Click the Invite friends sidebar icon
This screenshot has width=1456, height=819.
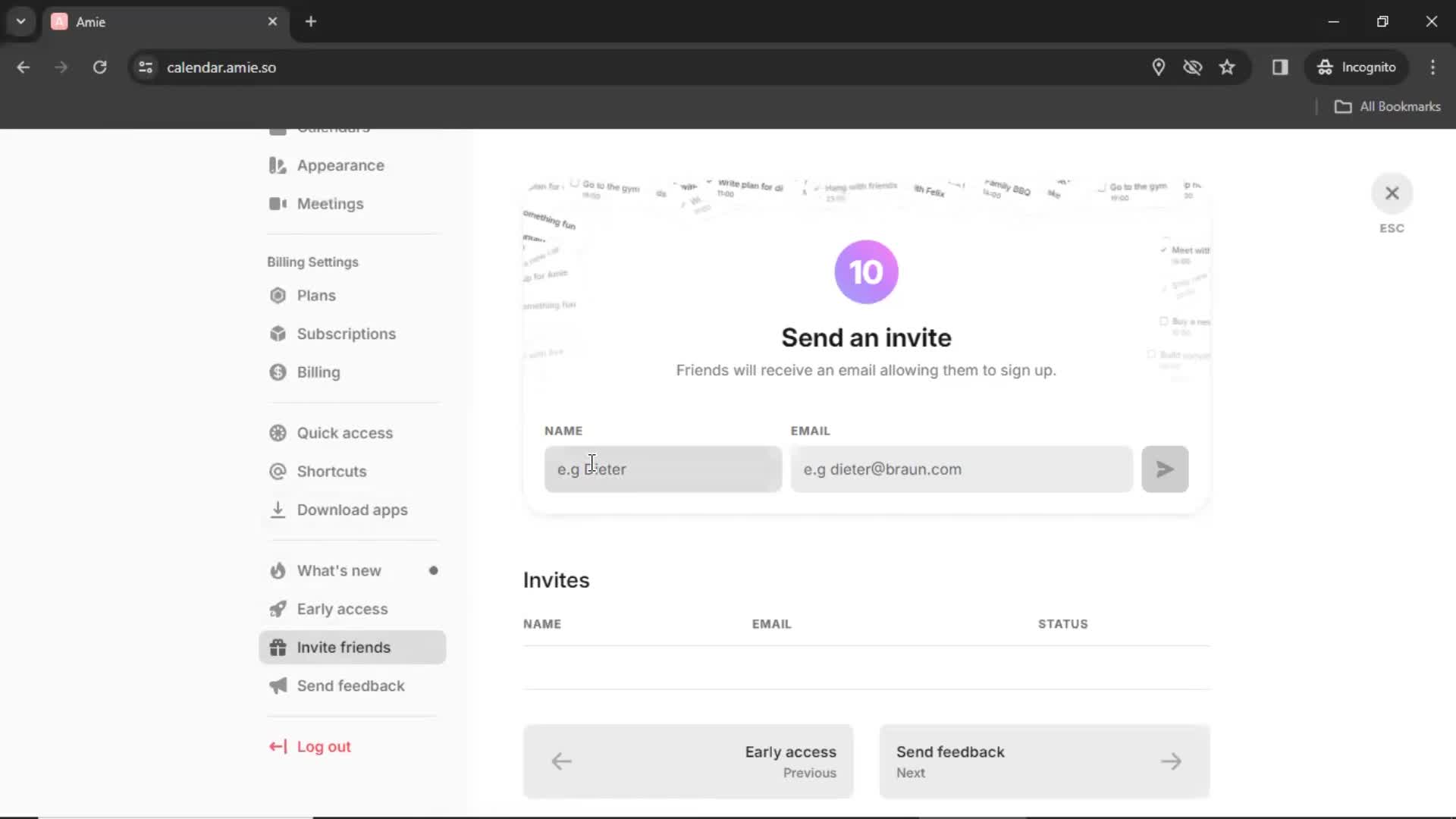tap(277, 647)
